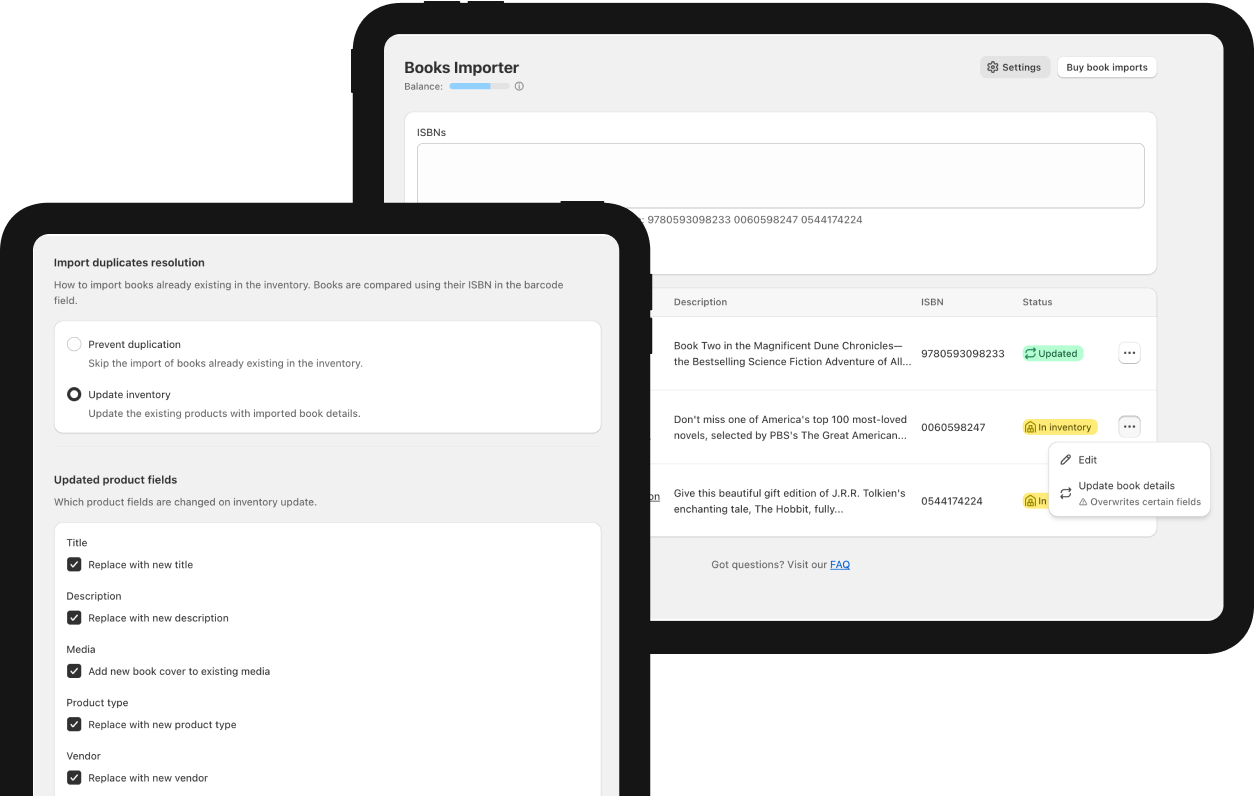Click the green Updated status badge
The height and width of the screenshot is (796, 1254).
(1052, 353)
